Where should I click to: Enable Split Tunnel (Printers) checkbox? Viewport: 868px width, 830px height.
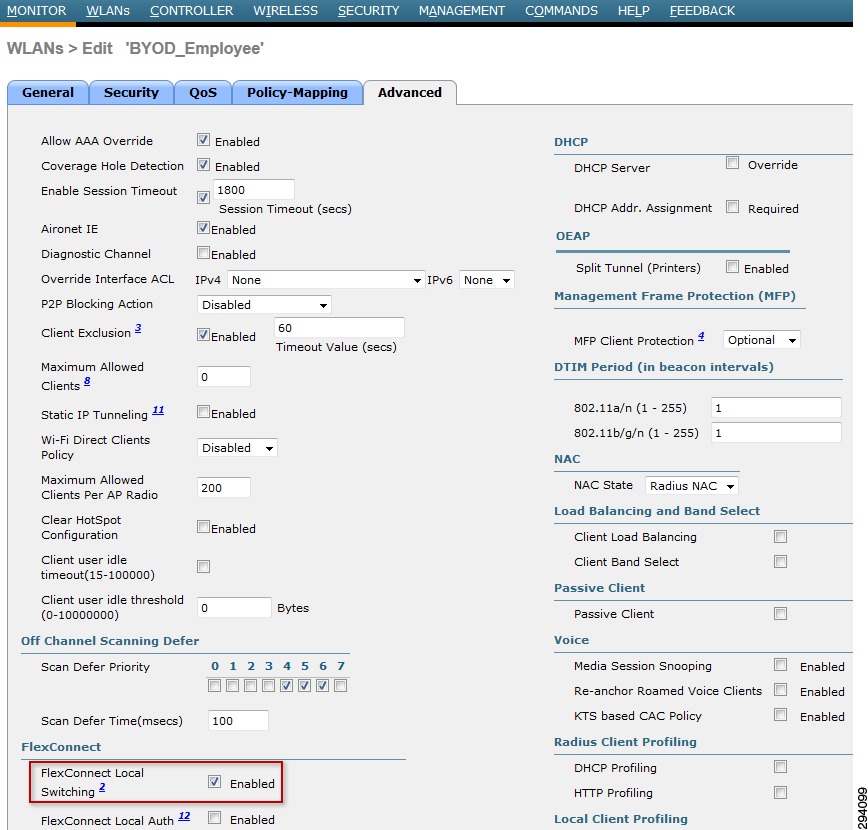pyautogui.click(x=732, y=267)
